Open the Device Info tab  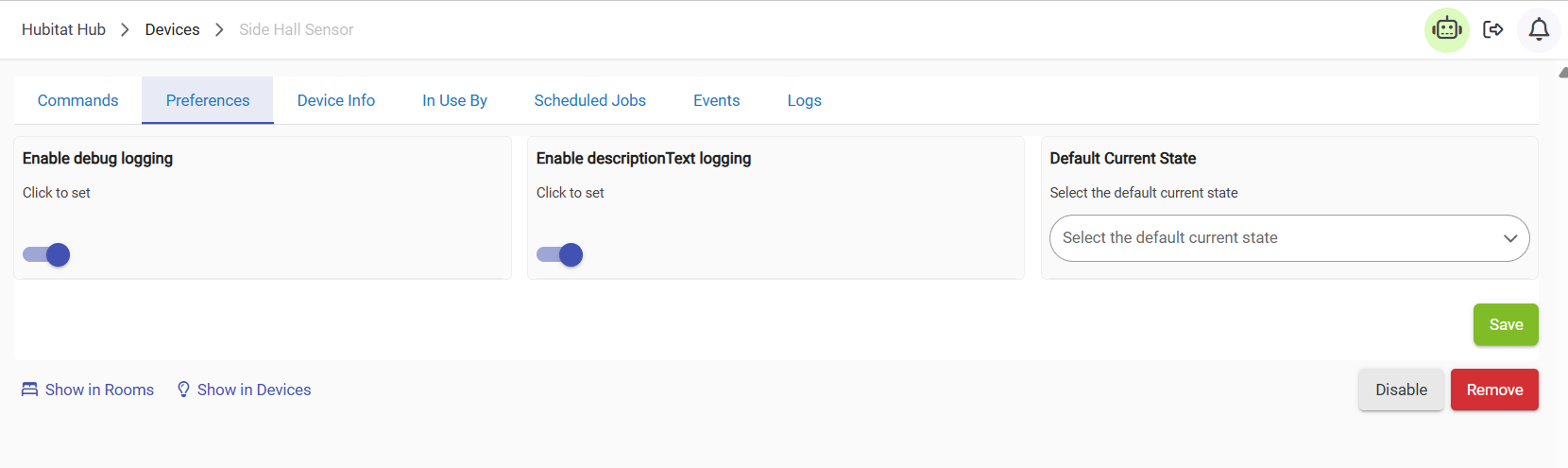point(335,100)
